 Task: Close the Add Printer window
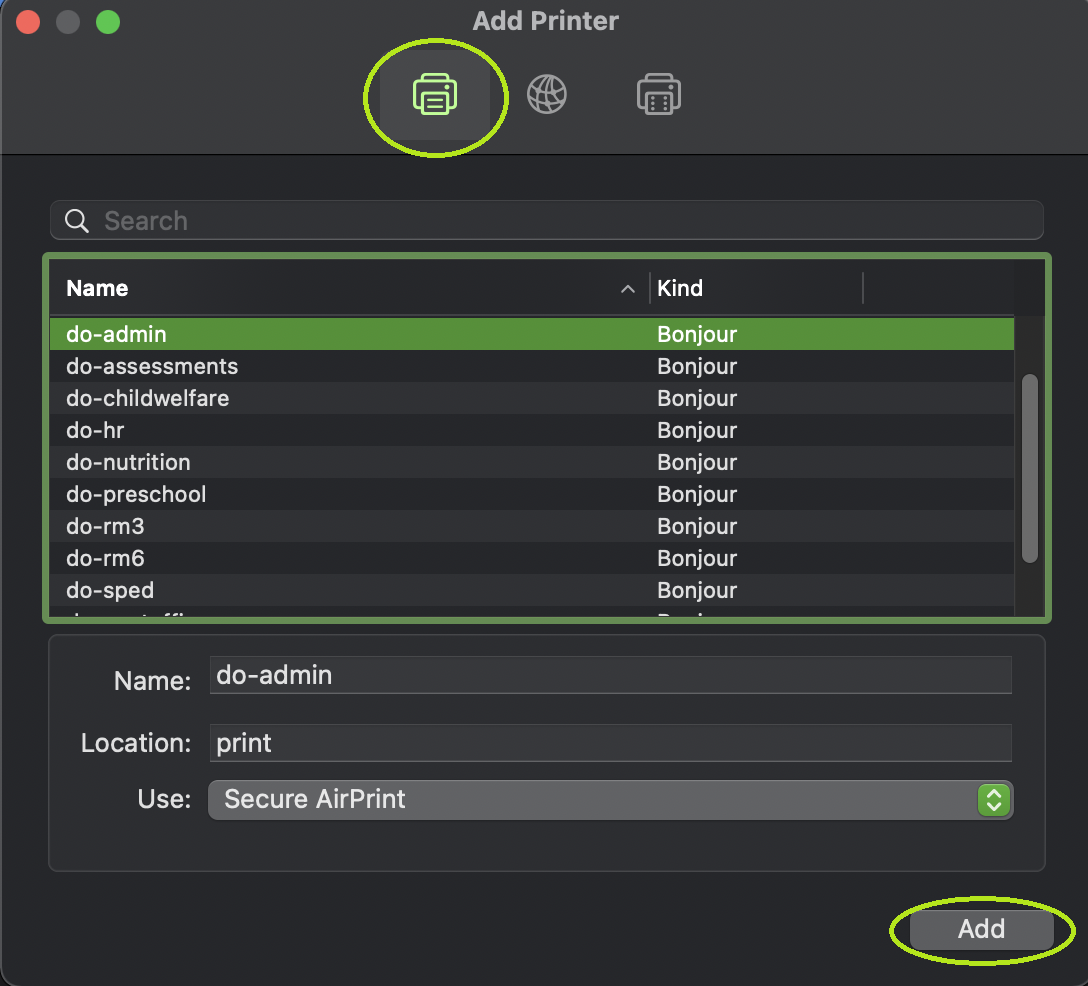(28, 22)
